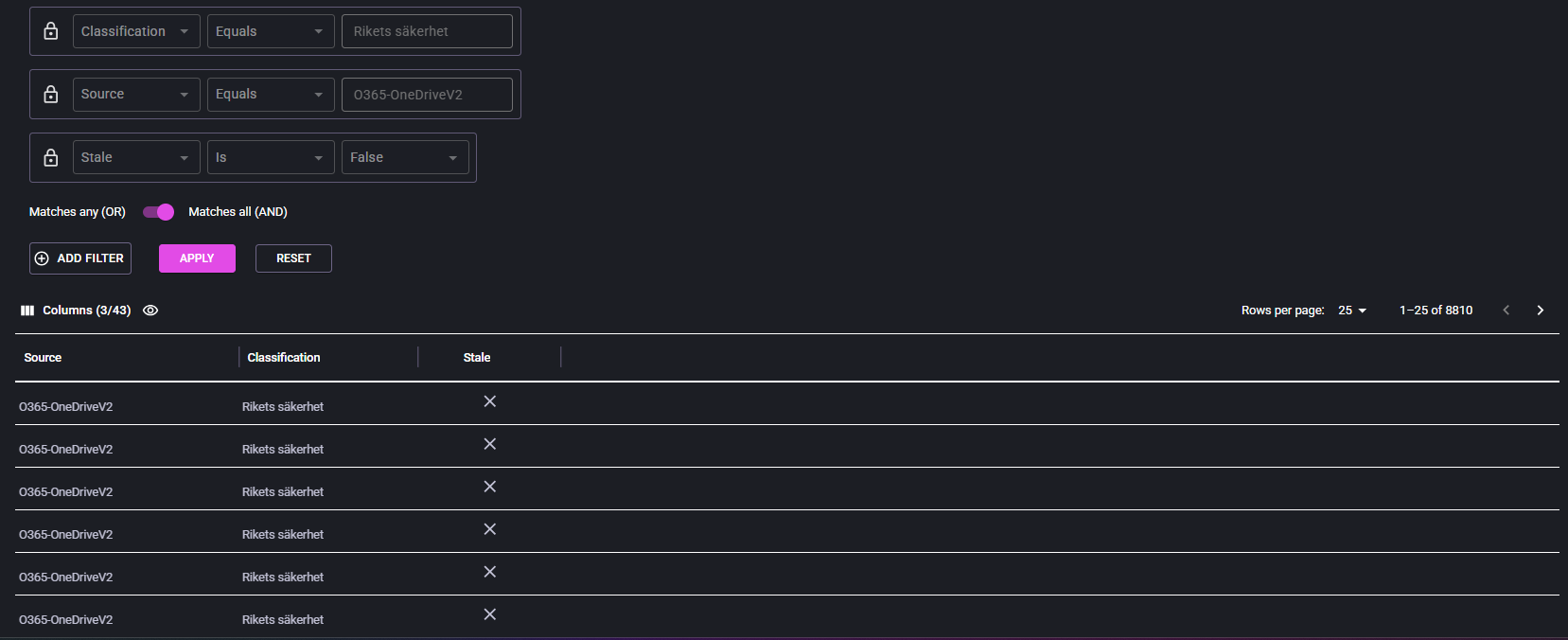
Task: Click the Columns (3/43) icon
Action: pos(27,311)
